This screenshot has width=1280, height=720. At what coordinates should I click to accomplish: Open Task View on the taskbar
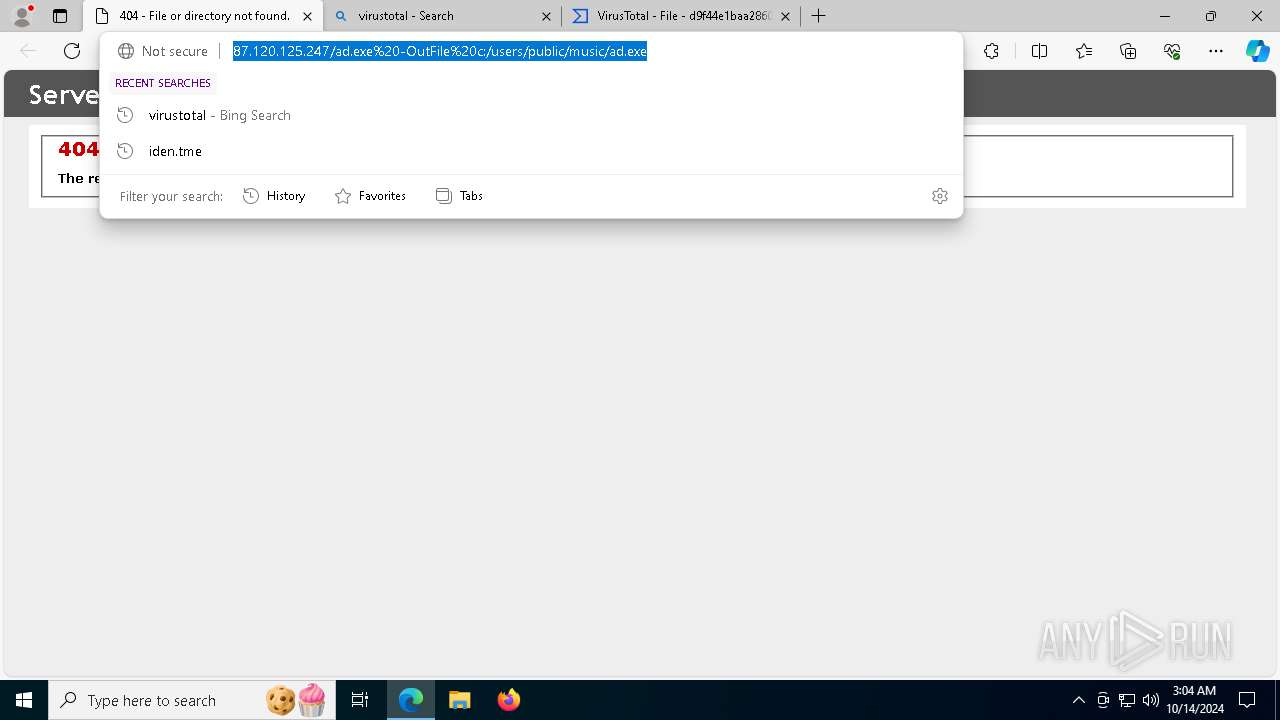360,700
